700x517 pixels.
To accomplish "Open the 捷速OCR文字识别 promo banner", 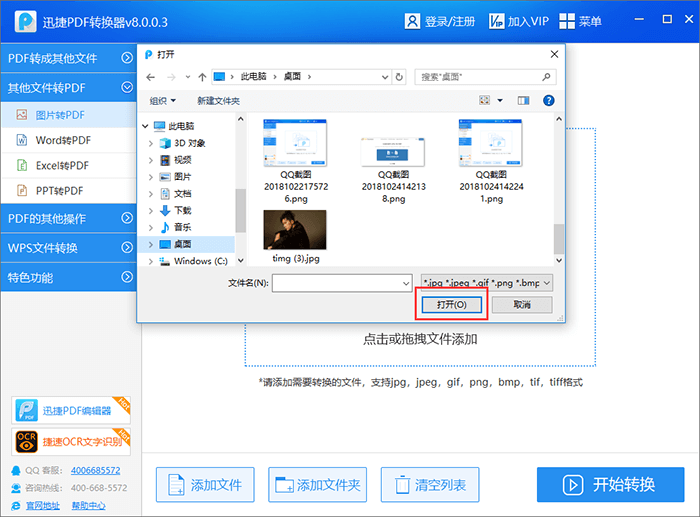I will [71, 442].
